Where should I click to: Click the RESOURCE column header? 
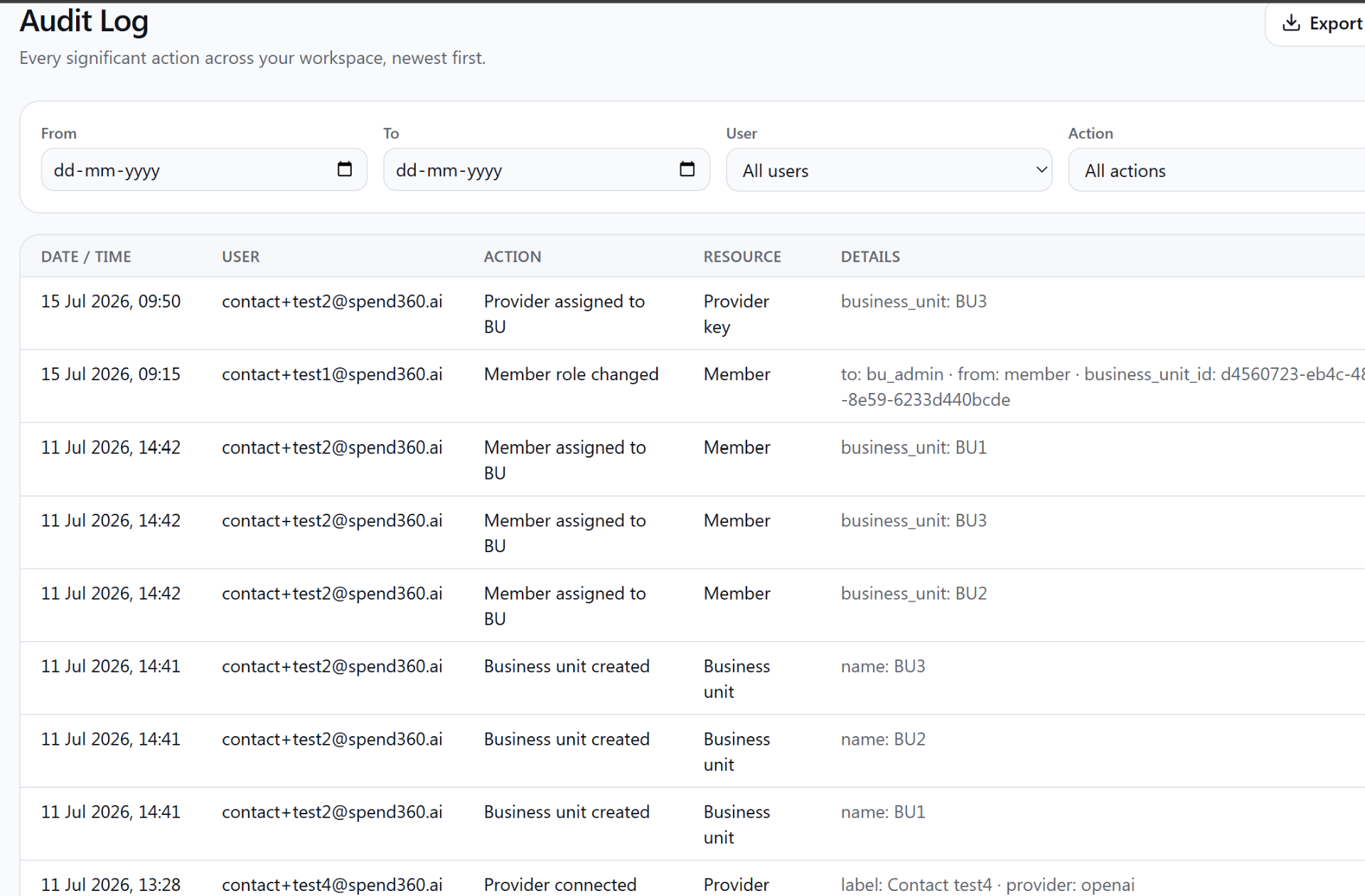click(742, 257)
